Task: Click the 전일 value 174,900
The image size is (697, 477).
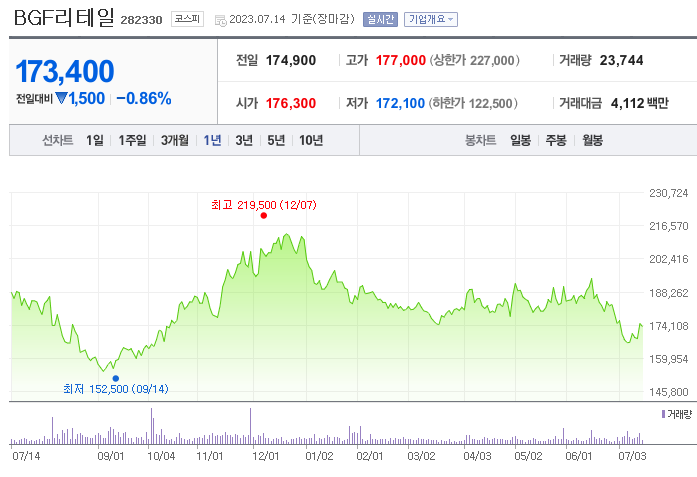Action: [x=291, y=60]
